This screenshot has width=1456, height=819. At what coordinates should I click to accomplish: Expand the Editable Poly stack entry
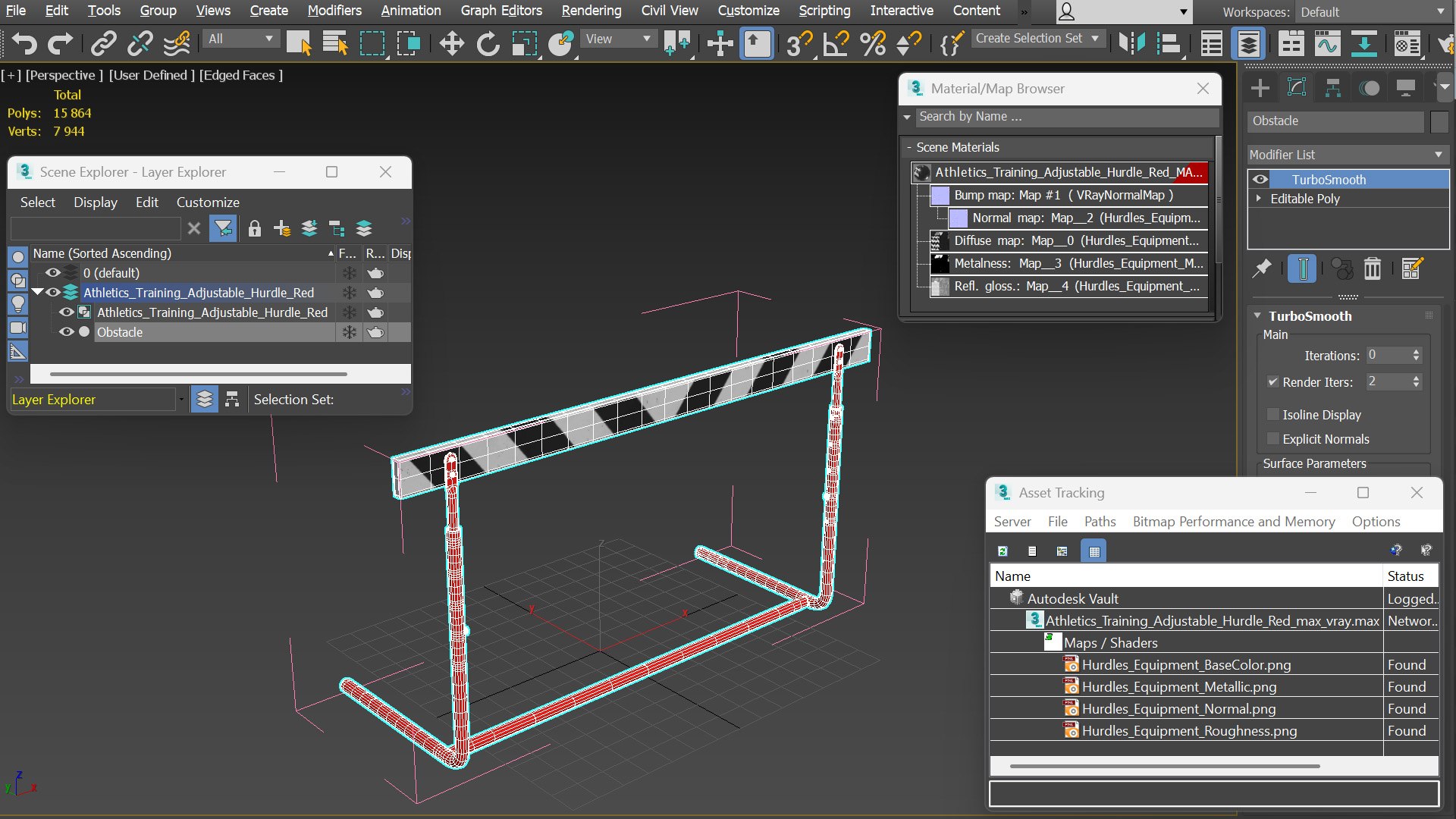(1259, 199)
